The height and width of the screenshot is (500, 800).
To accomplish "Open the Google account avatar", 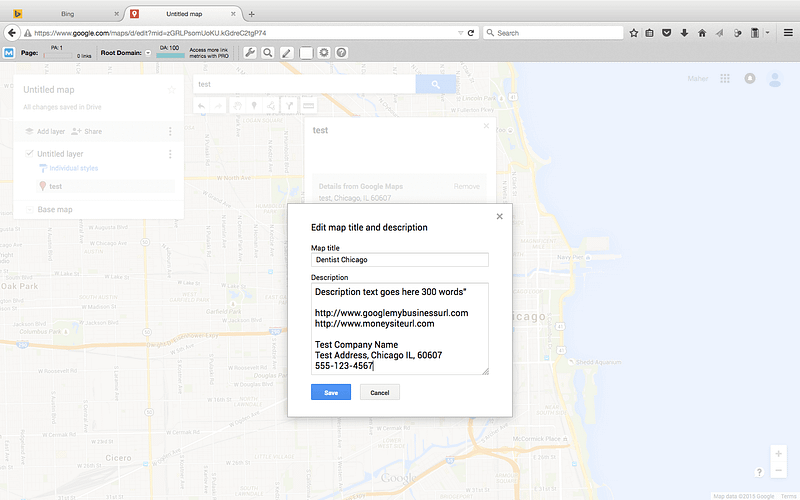I will [775, 79].
